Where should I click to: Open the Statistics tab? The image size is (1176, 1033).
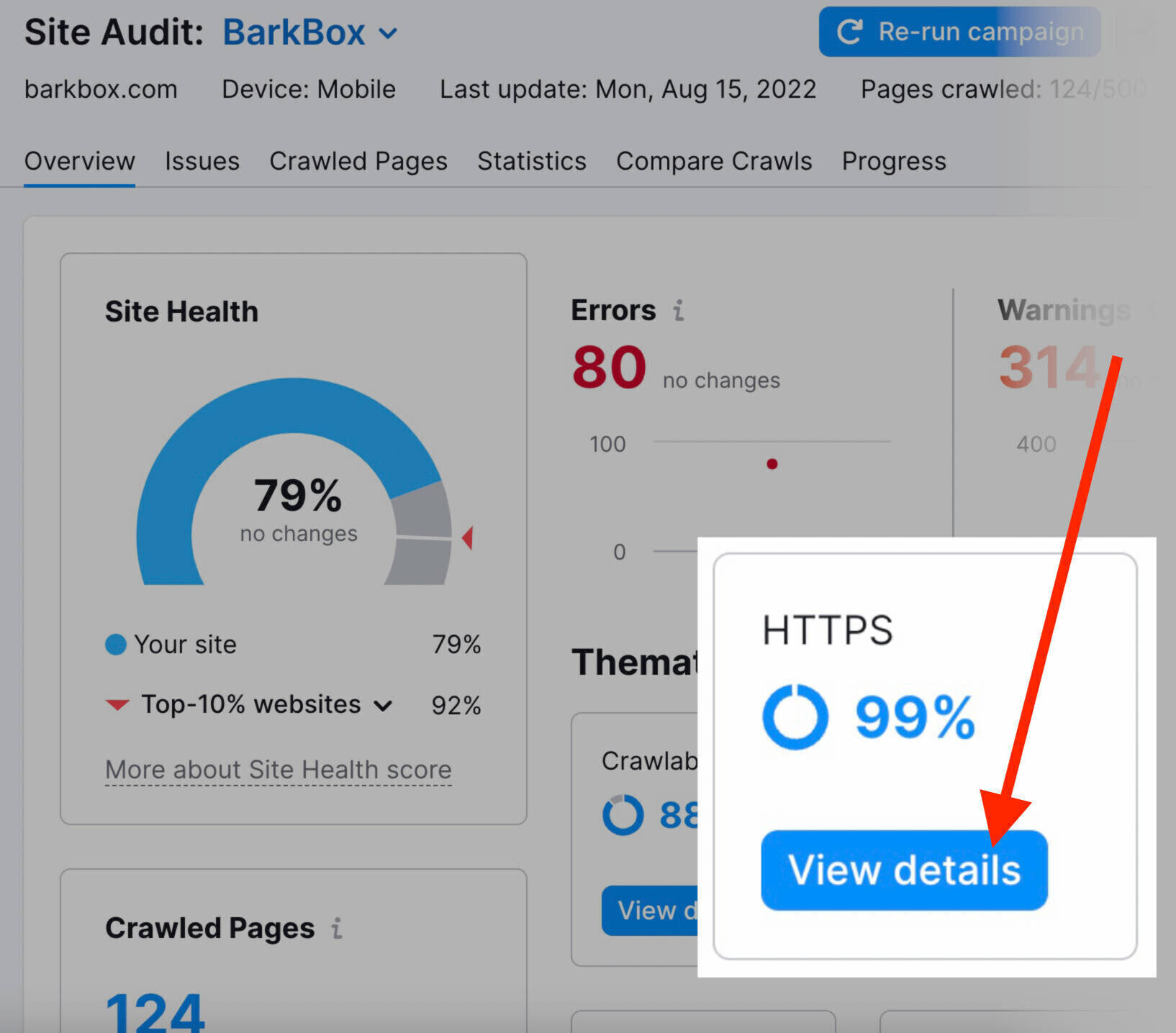[x=531, y=161]
